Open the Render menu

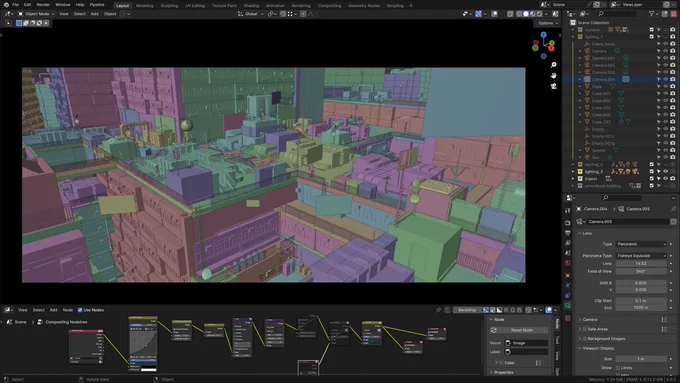click(x=43, y=5)
